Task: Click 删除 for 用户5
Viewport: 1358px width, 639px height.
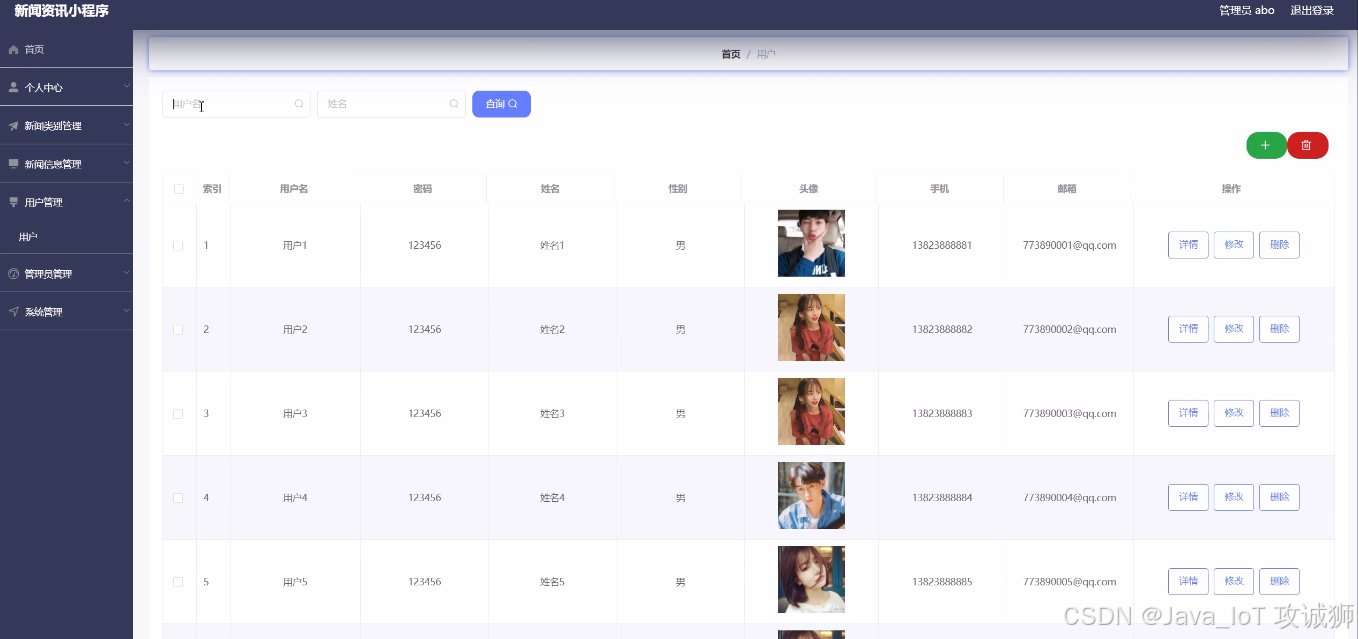Action: pos(1279,581)
